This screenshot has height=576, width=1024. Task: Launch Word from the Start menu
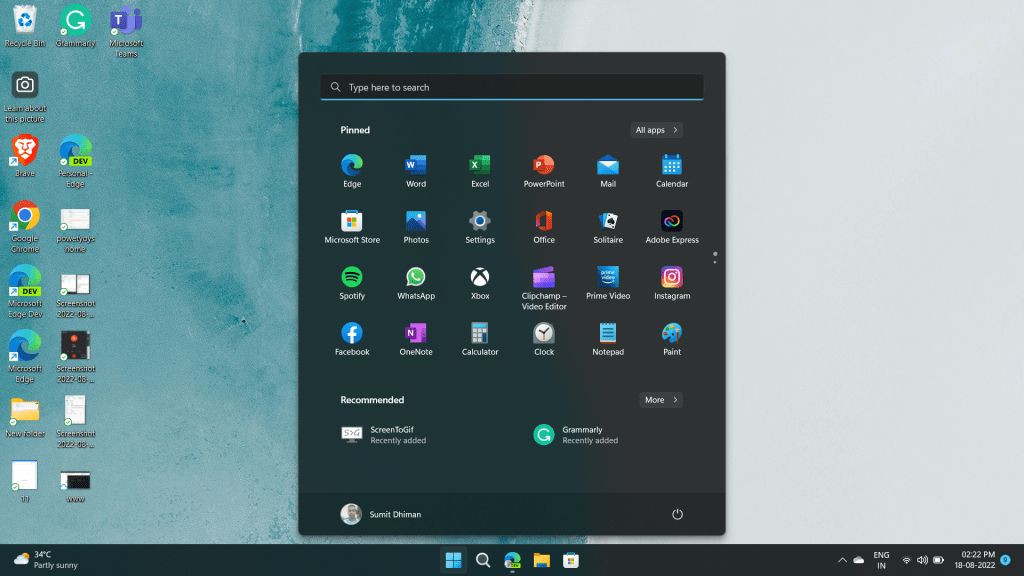click(x=416, y=171)
